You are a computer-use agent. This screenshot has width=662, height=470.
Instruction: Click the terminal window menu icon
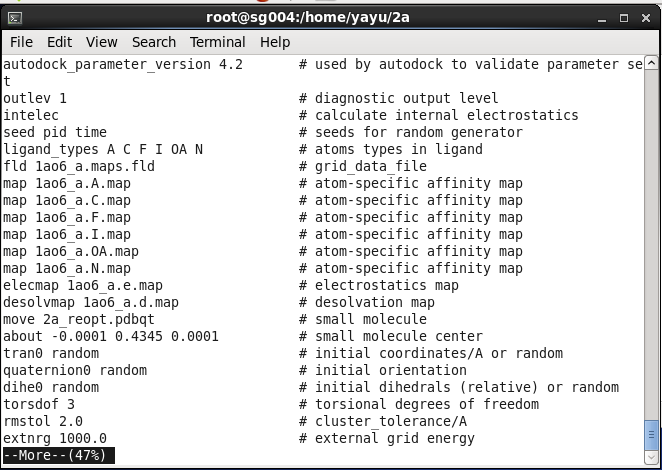coord(13,16)
